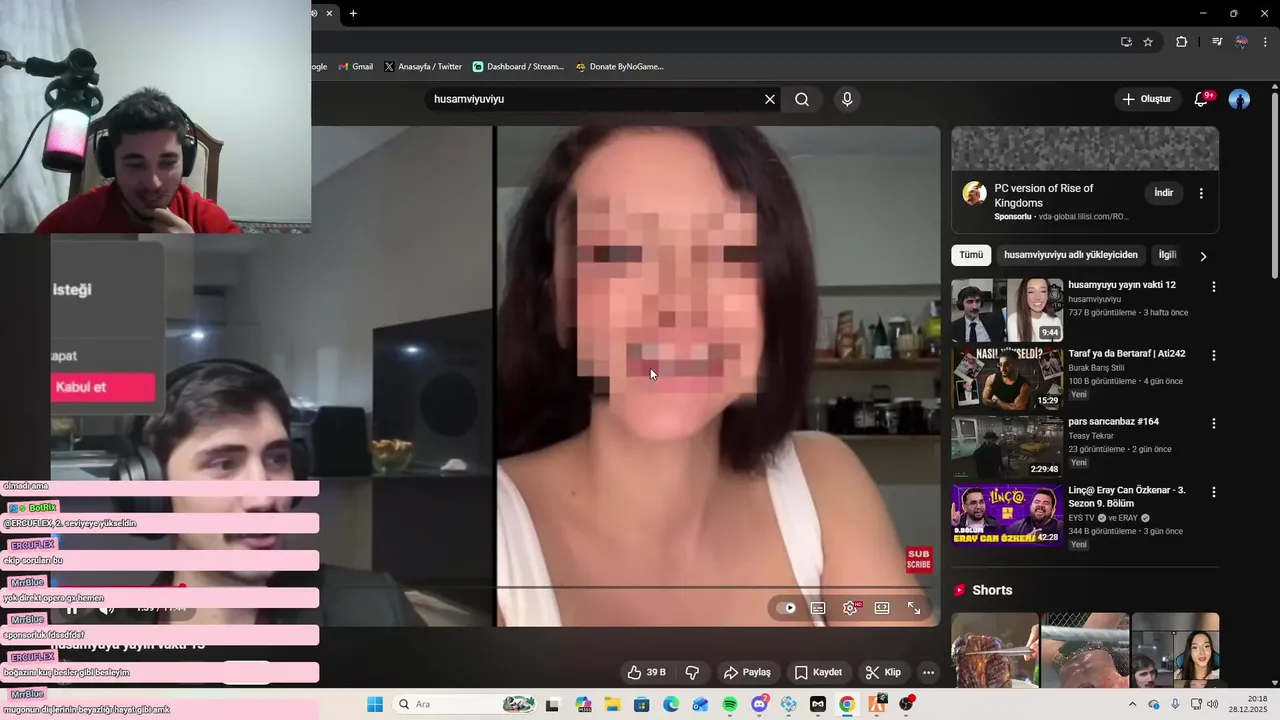Click the page vertical scrollbar
This screenshot has height=720, width=1280.
click(x=1274, y=185)
